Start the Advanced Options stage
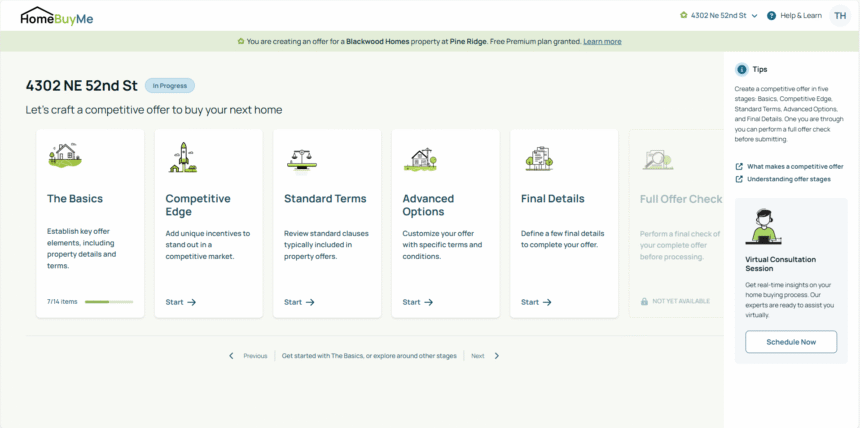This screenshot has width=860, height=428. click(x=417, y=302)
